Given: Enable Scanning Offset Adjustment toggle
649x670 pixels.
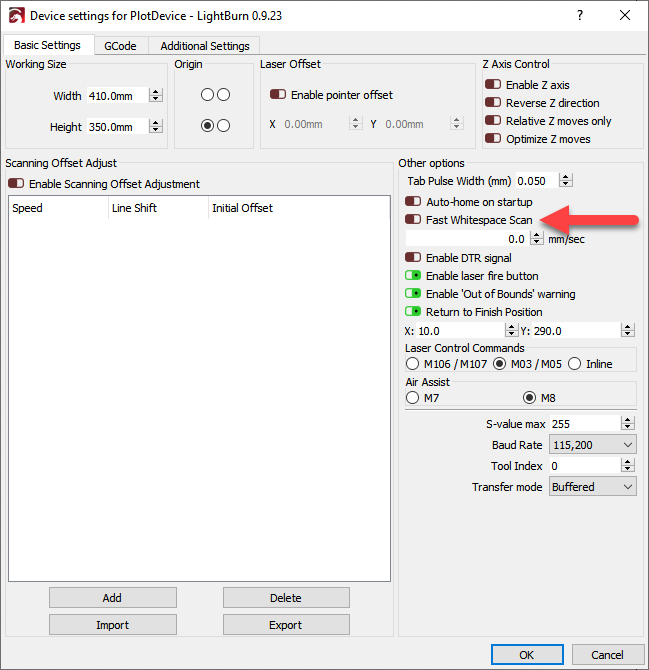Looking at the screenshot, I should coord(16,183).
